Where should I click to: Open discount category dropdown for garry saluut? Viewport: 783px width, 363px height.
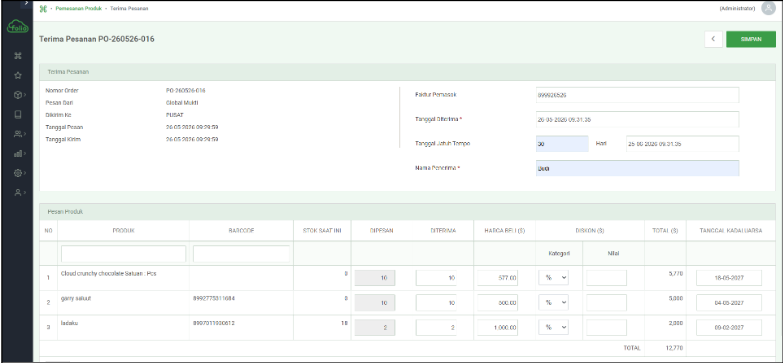(x=553, y=303)
